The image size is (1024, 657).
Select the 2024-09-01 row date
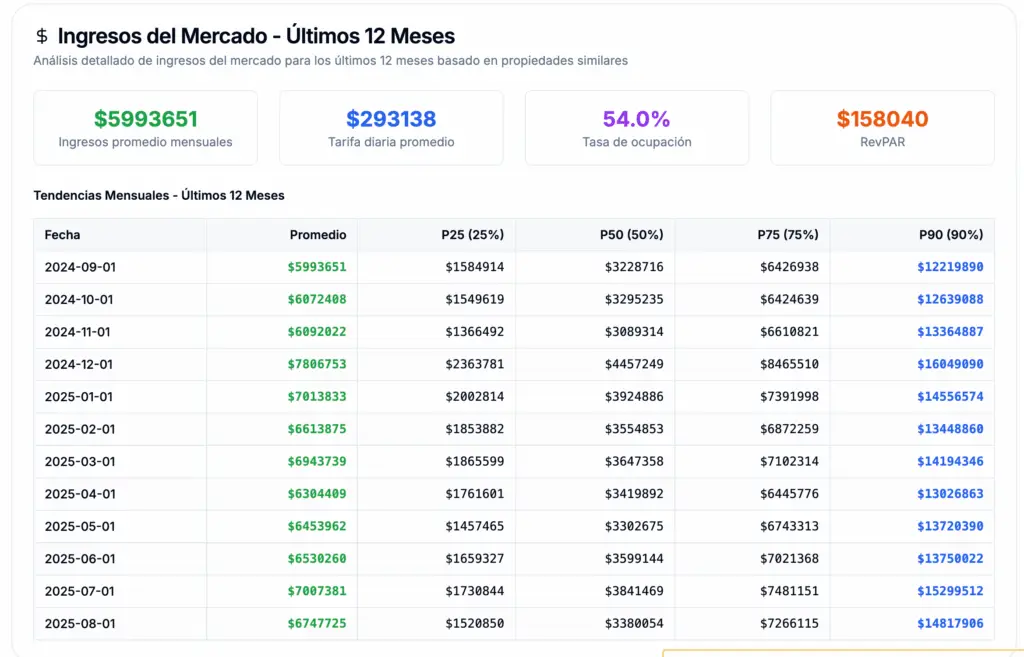pos(79,267)
